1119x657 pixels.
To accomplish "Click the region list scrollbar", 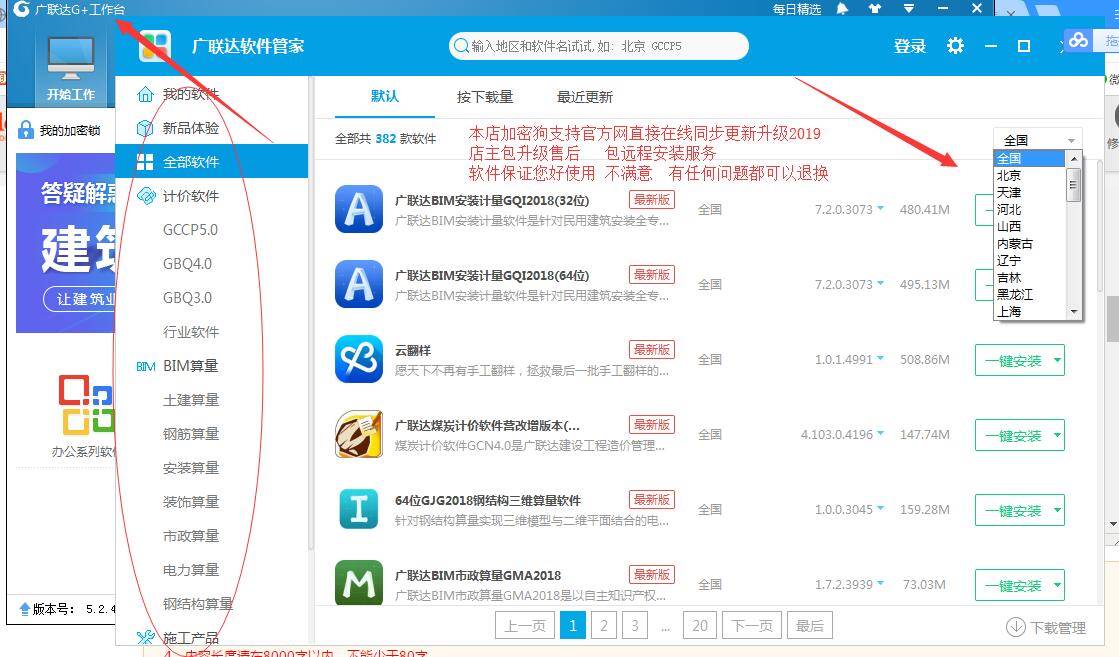I will coord(1075,184).
